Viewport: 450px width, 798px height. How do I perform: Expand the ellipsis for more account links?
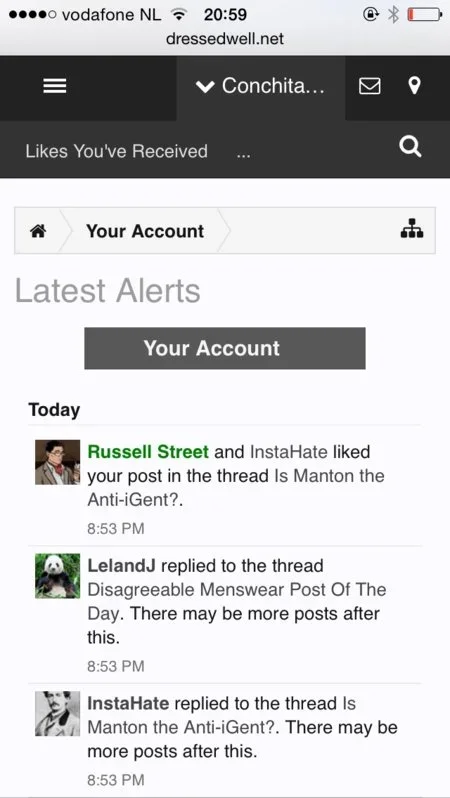(x=243, y=152)
